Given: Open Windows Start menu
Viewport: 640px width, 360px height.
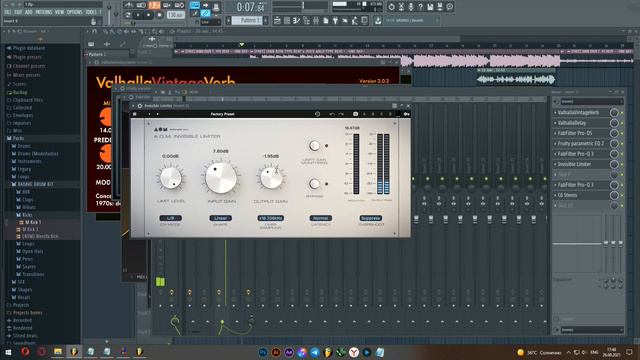Looking at the screenshot, I should [x=8, y=352].
